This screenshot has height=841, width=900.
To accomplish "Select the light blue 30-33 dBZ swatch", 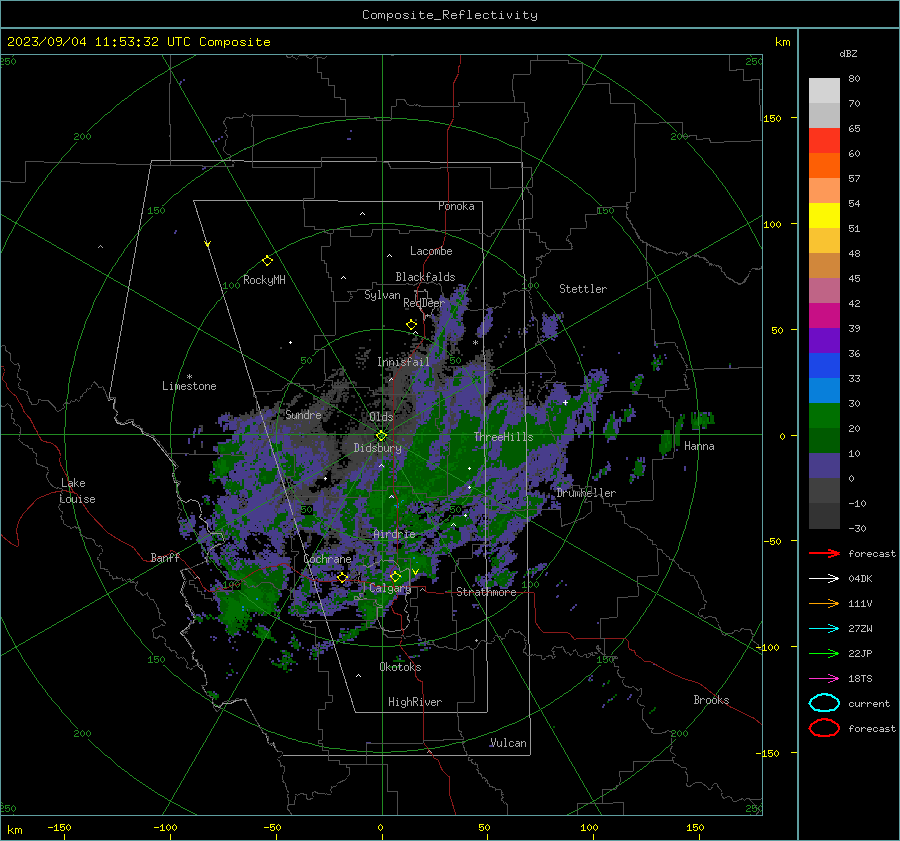I will (824, 391).
